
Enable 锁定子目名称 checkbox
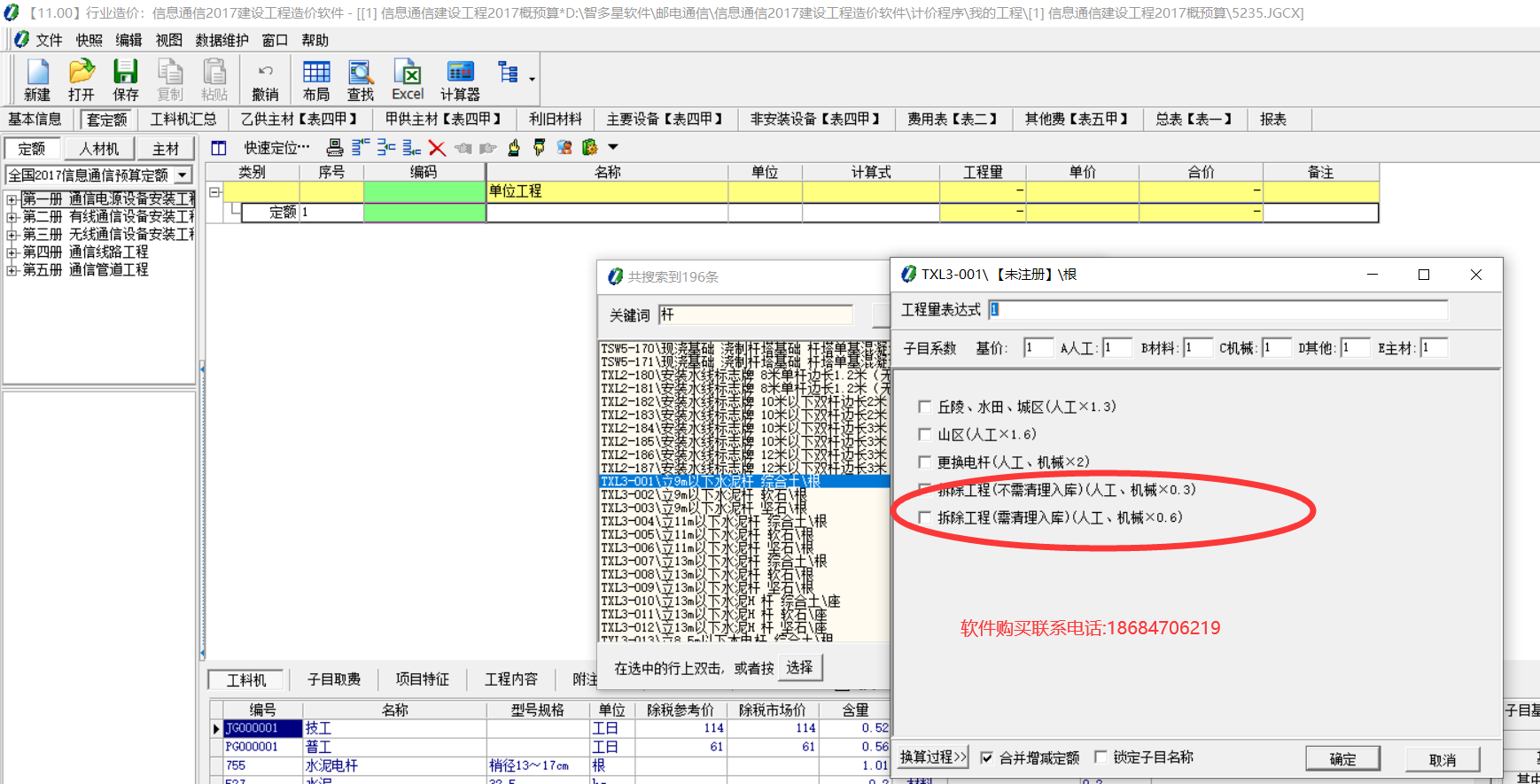coord(1101,757)
